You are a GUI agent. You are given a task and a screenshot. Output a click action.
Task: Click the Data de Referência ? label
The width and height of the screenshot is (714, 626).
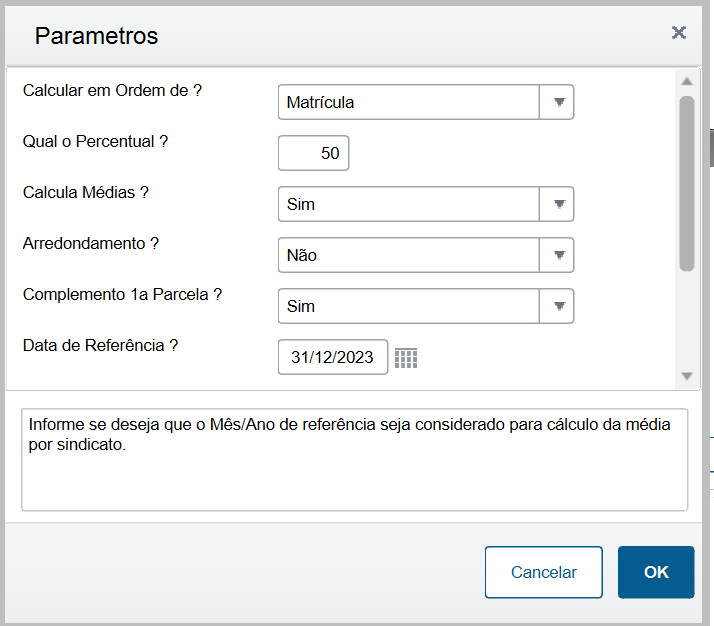coord(100,346)
